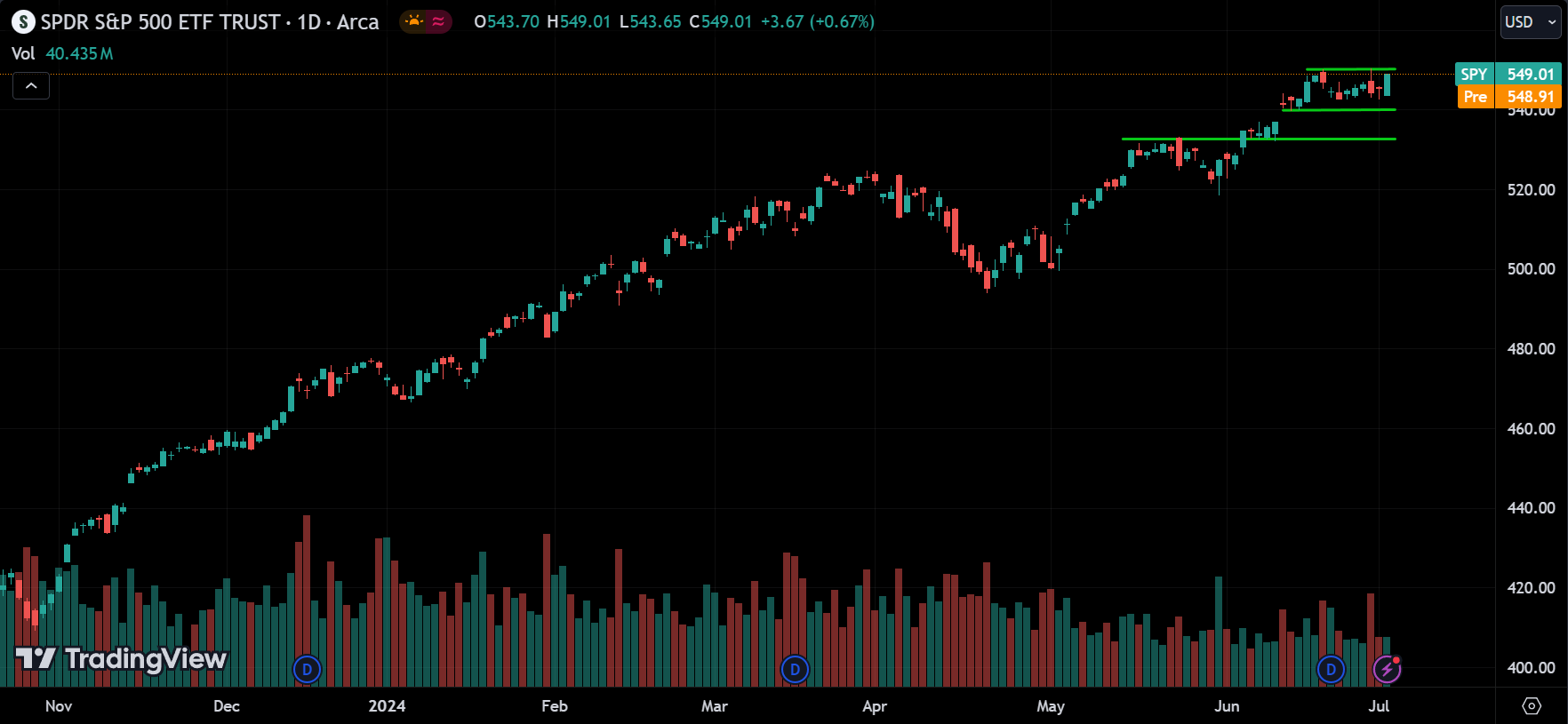The height and width of the screenshot is (724, 1568).
Task: Click the orange Pre 548.91 price label
Action: (1508, 97)
